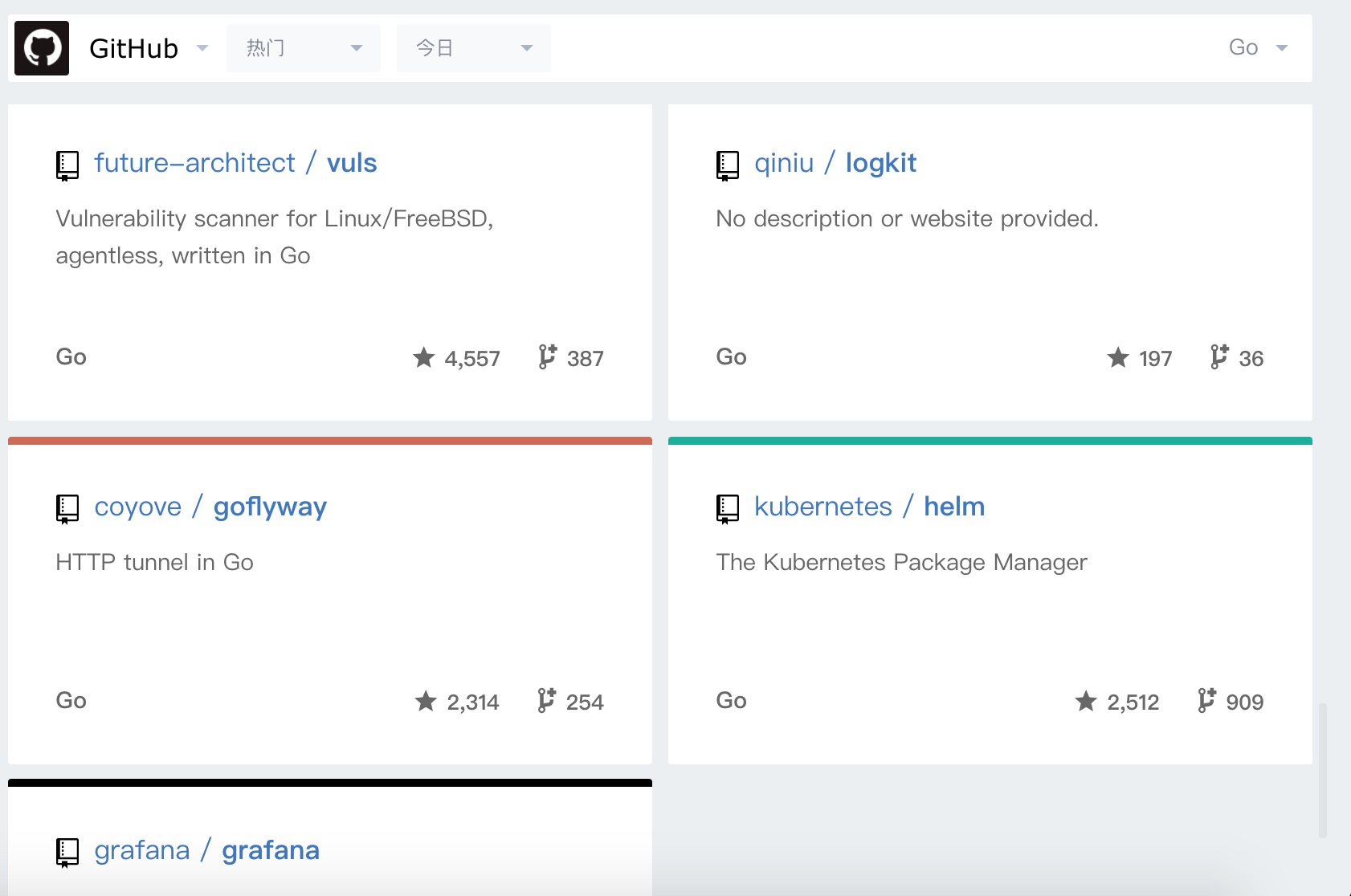Click the 4,557 star count on vuls
Image resolution: width=1351 pixels, height=896 pixels.
[x=472, y=359]
